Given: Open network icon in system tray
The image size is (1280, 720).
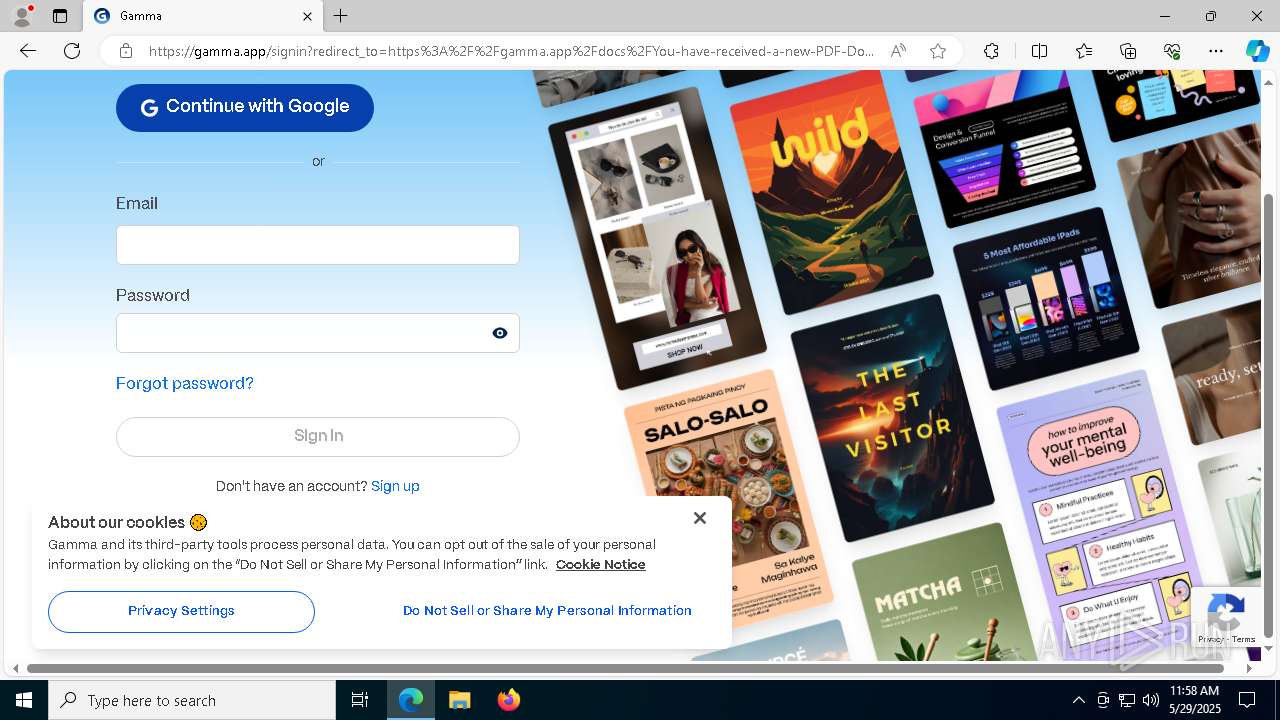Looking at the screenshot, I should [x=1127, y=700].
